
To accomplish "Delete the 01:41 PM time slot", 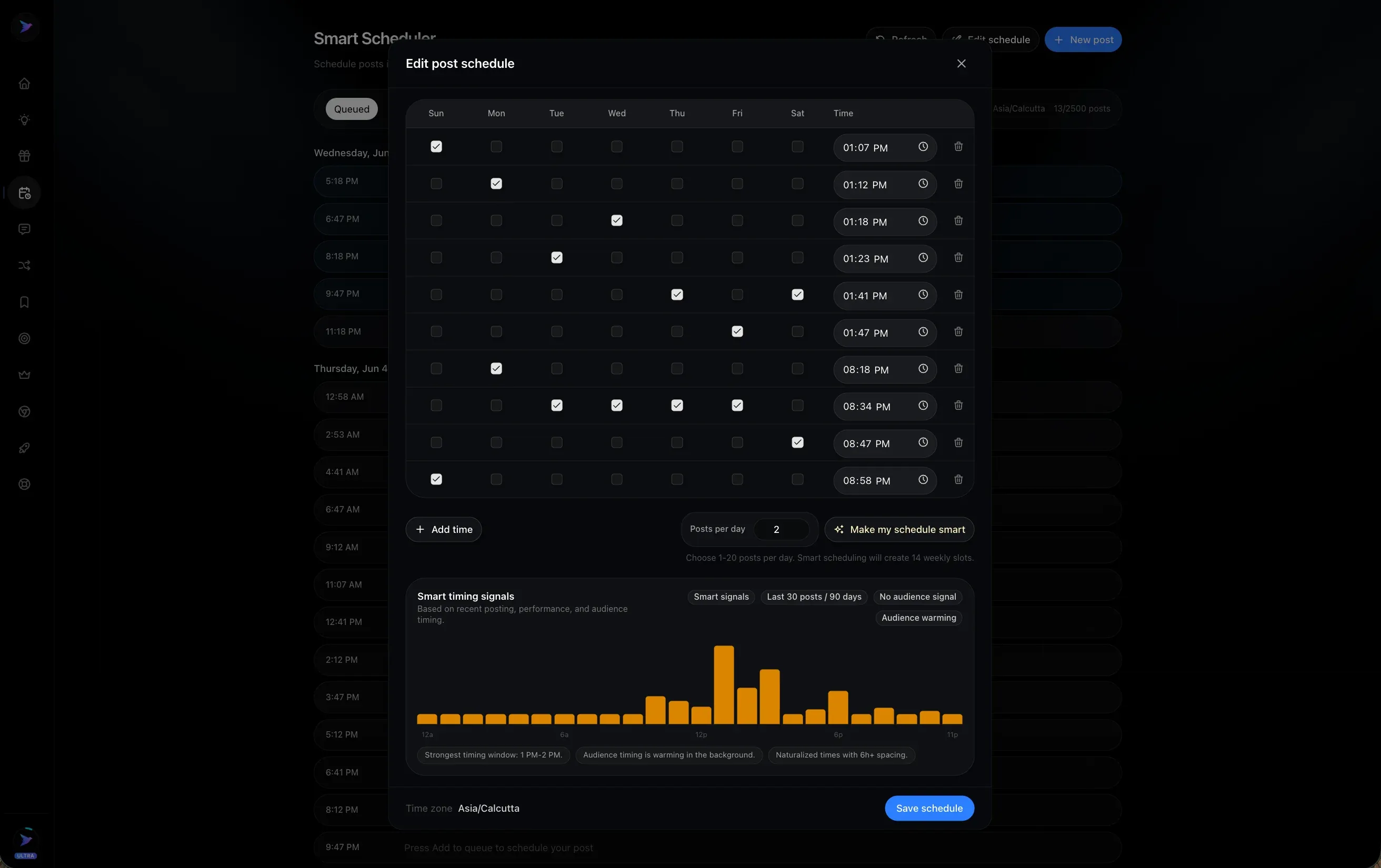I will point(958,295).
